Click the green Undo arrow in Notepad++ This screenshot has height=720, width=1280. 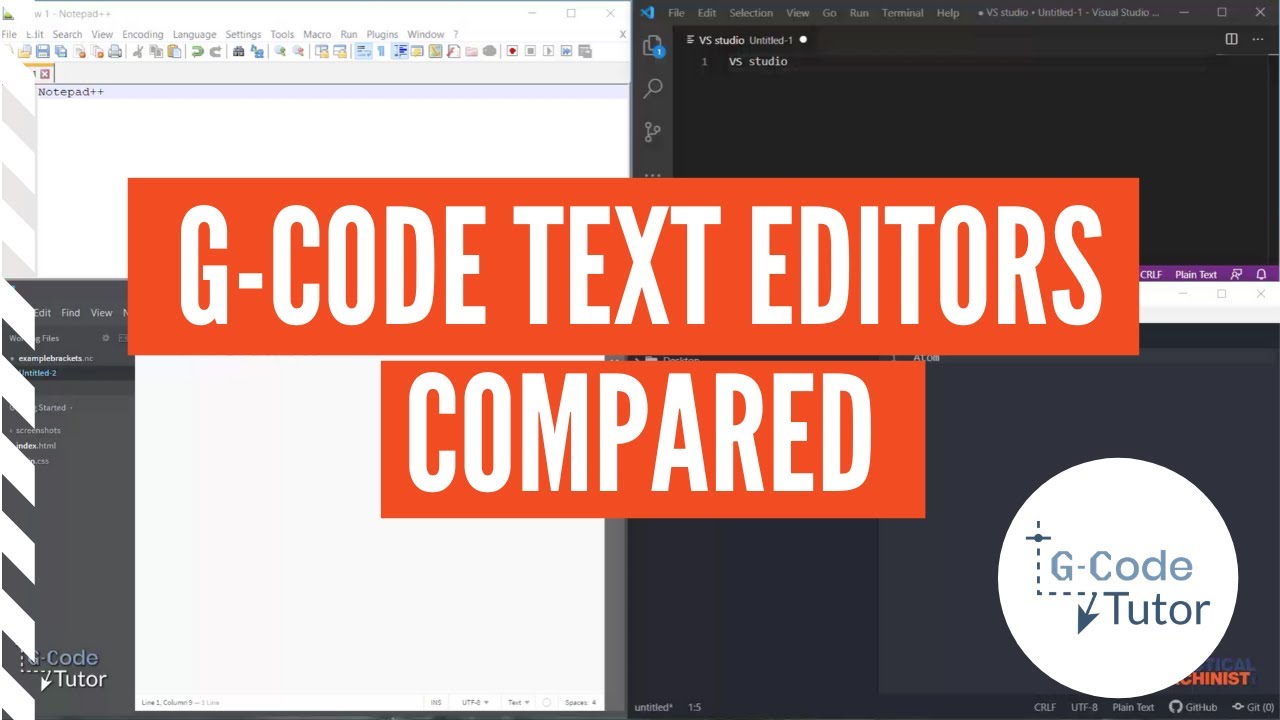pyautogui.click(x=198, y=51)
